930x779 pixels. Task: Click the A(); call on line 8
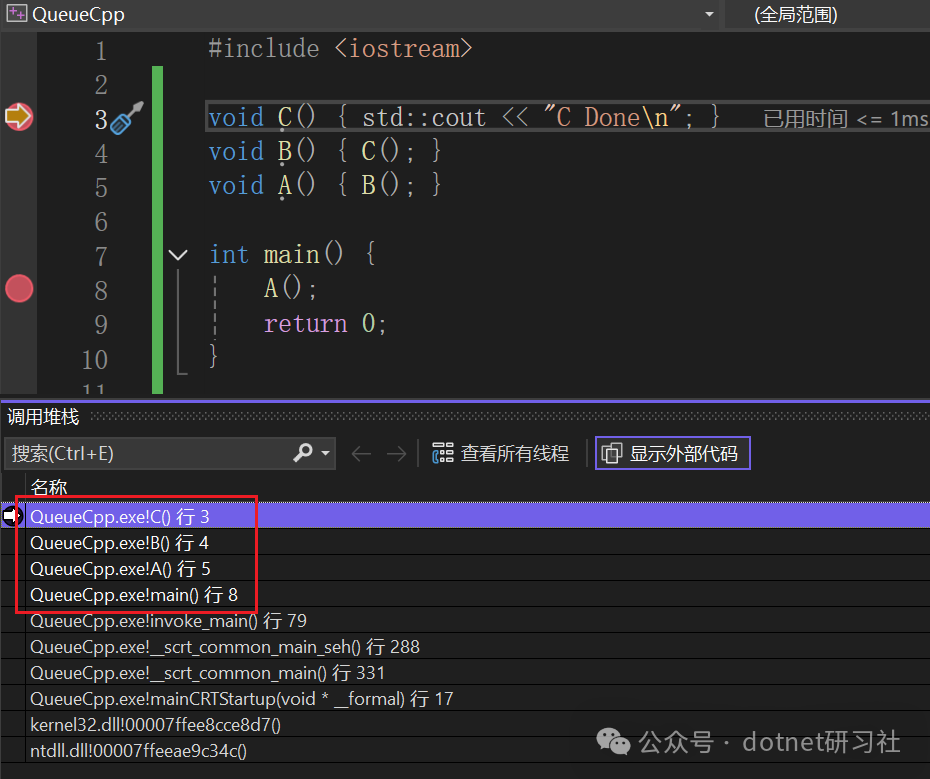(290, 289)
